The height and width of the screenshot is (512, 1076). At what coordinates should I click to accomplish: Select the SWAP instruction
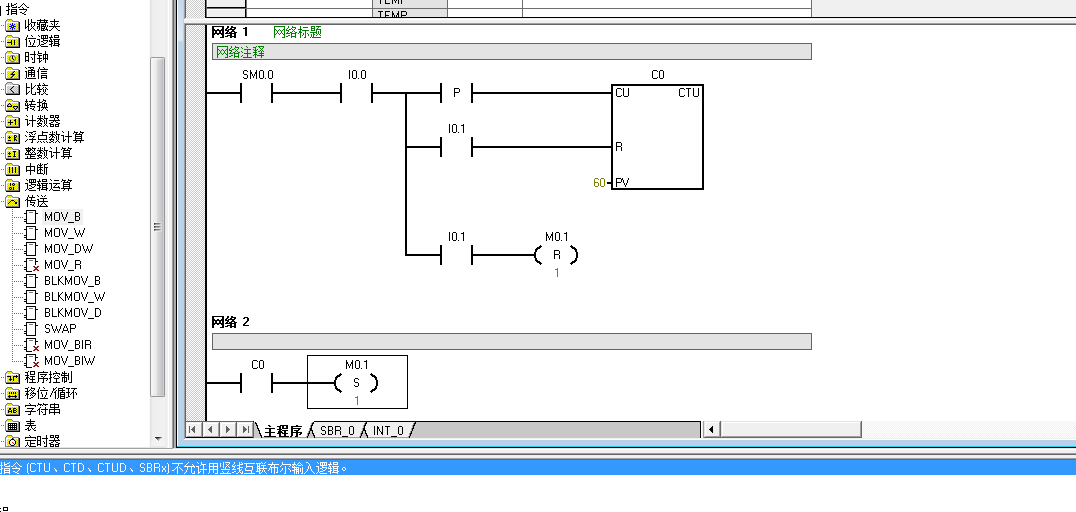(59, 329)
